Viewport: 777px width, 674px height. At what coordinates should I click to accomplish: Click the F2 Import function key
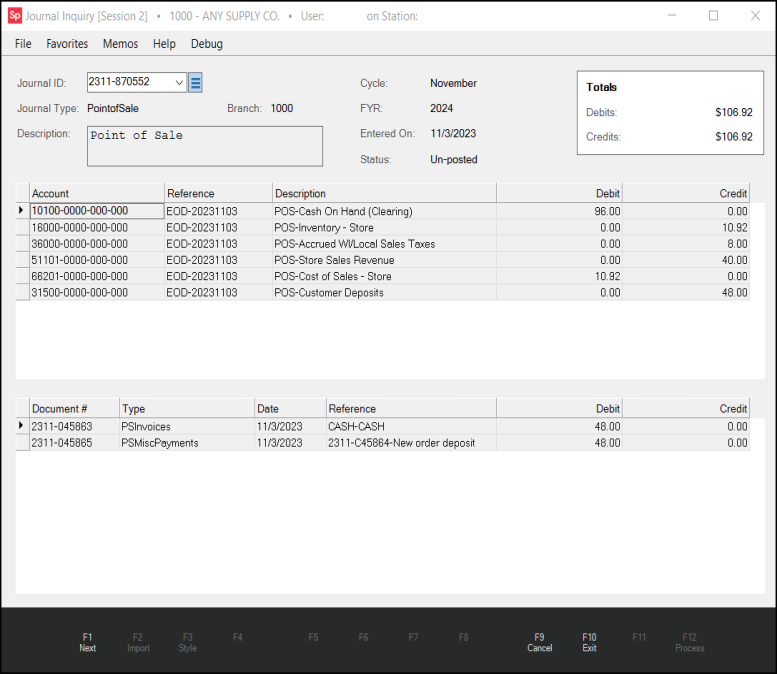click(138, 642)
